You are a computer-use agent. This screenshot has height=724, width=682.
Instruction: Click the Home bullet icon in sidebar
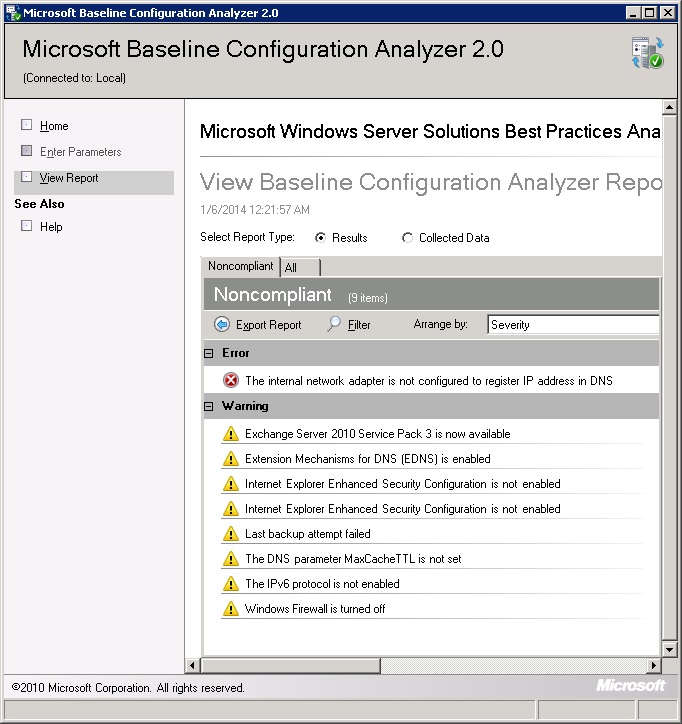pos(27,125)
